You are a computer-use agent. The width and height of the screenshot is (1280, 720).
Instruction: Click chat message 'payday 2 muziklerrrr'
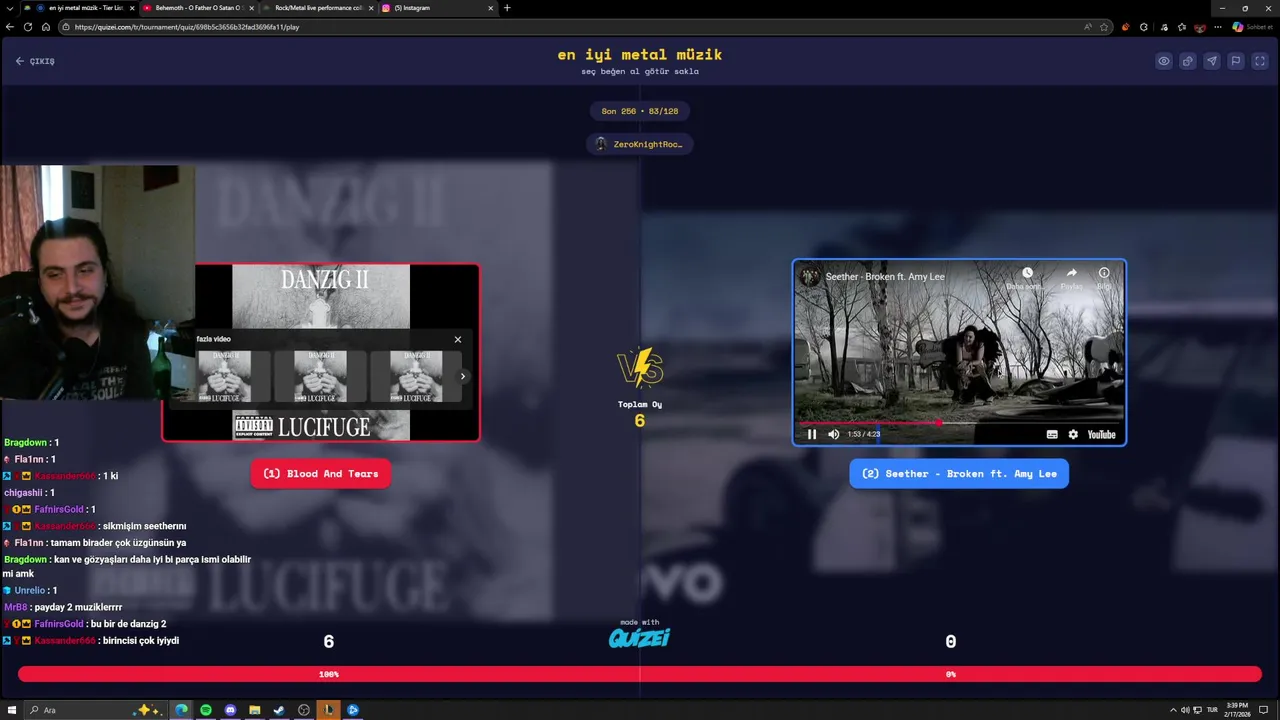coord(77,607)
